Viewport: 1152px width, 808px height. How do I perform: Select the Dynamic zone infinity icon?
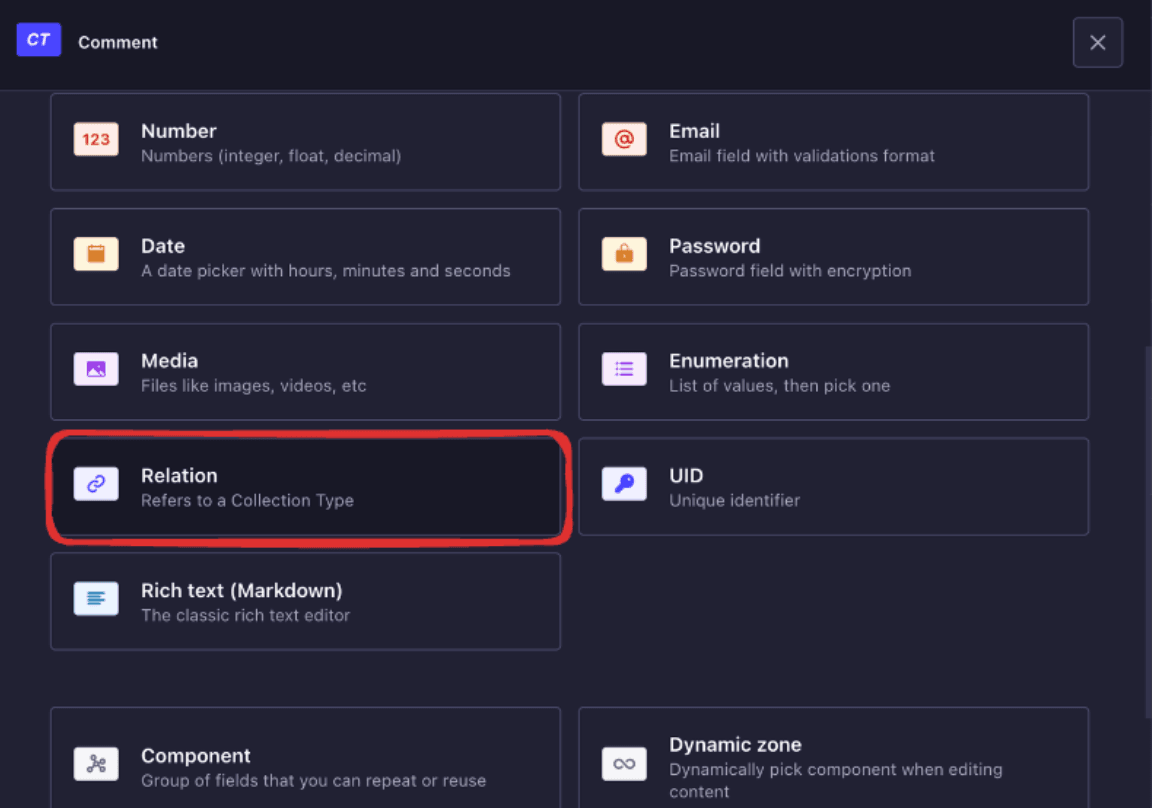[624, 765]
